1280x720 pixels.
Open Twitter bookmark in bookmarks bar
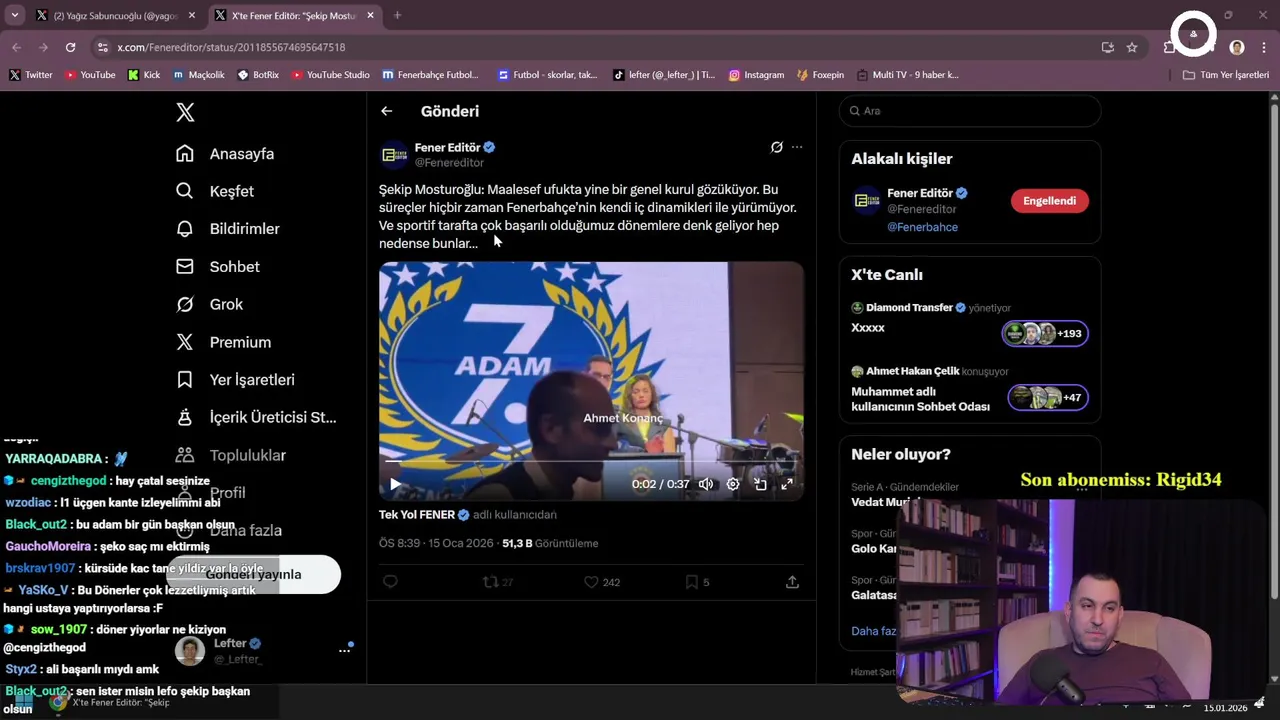tap(31, 75)
